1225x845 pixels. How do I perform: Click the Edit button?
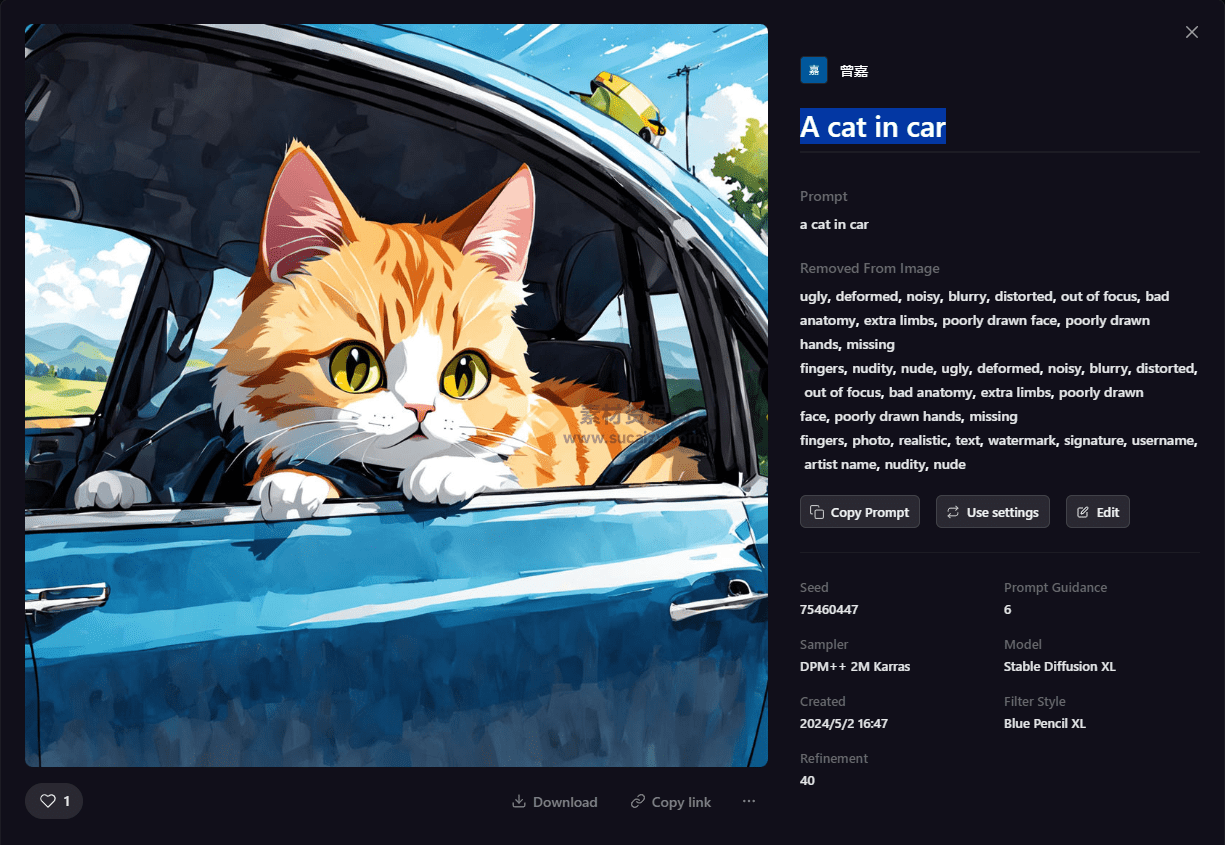(x=1097, y=512)
